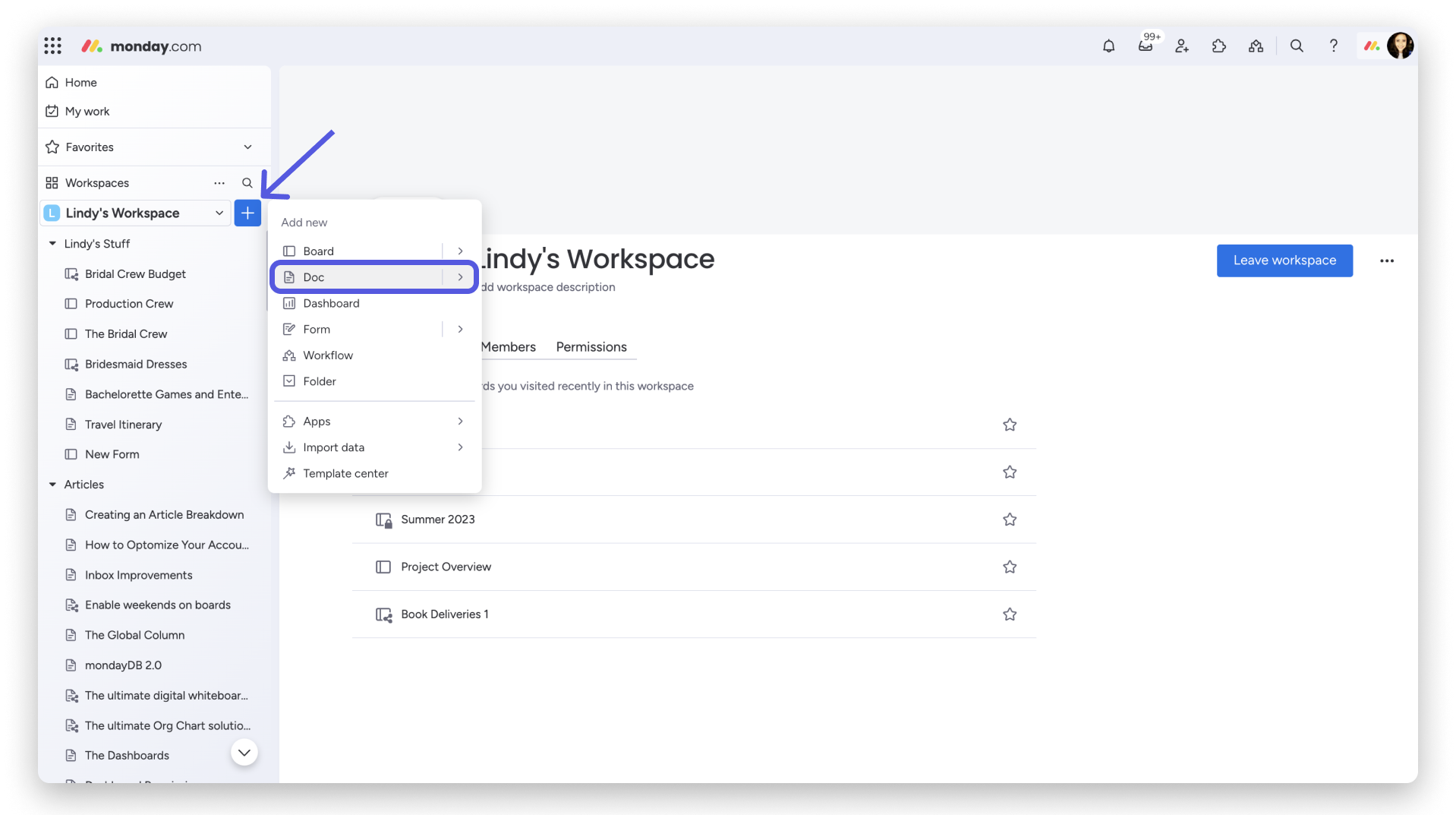Open Bridal Crew Budget in the sidebar
Viewport: 1456px width, 815px height.
(x=135, y=274)
